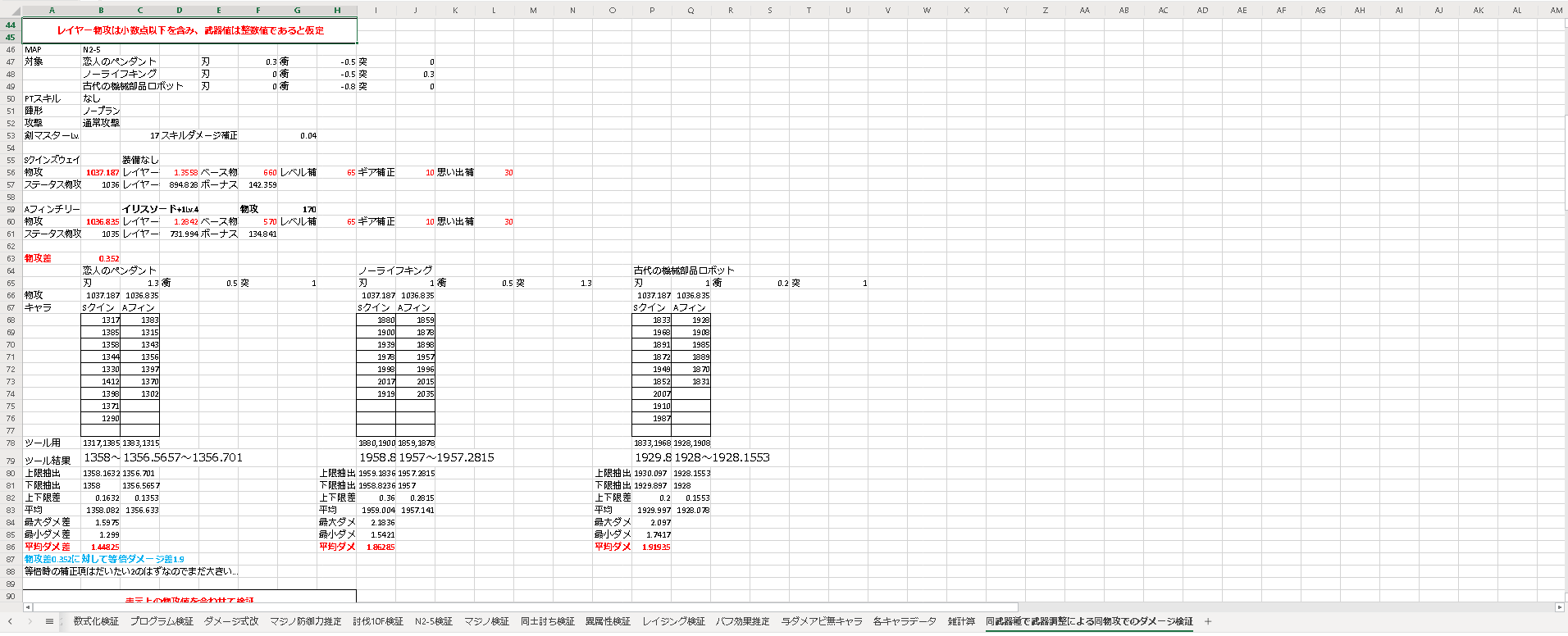
Task: Select the ダメージ式改 sheet tab
Action: (231, 622)
